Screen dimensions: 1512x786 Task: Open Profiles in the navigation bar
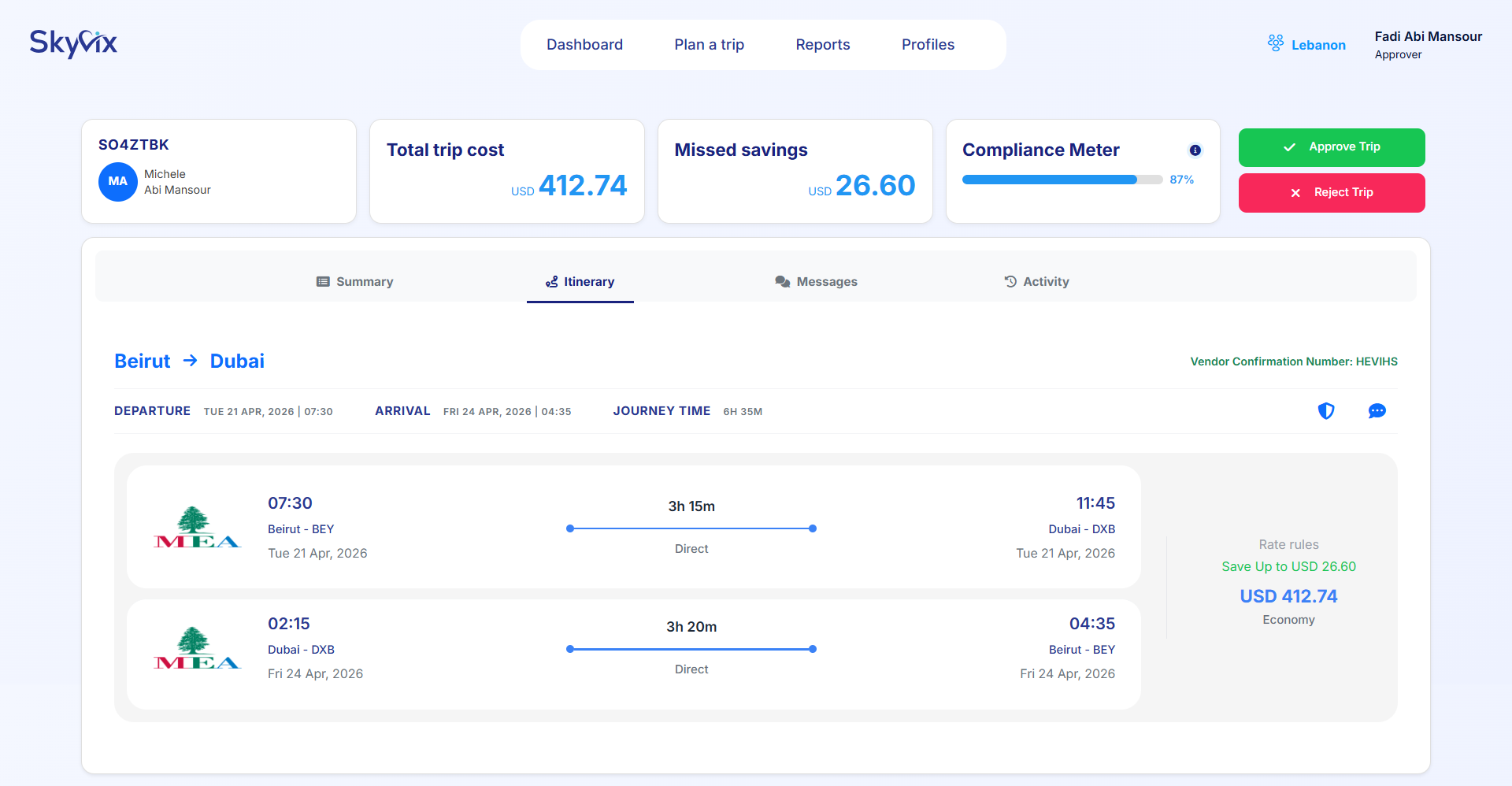[928, 45]
